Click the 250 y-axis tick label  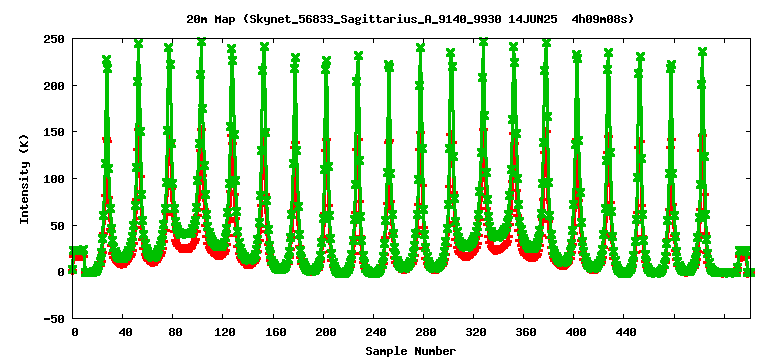pyautogui.click(x=55, y=39)
